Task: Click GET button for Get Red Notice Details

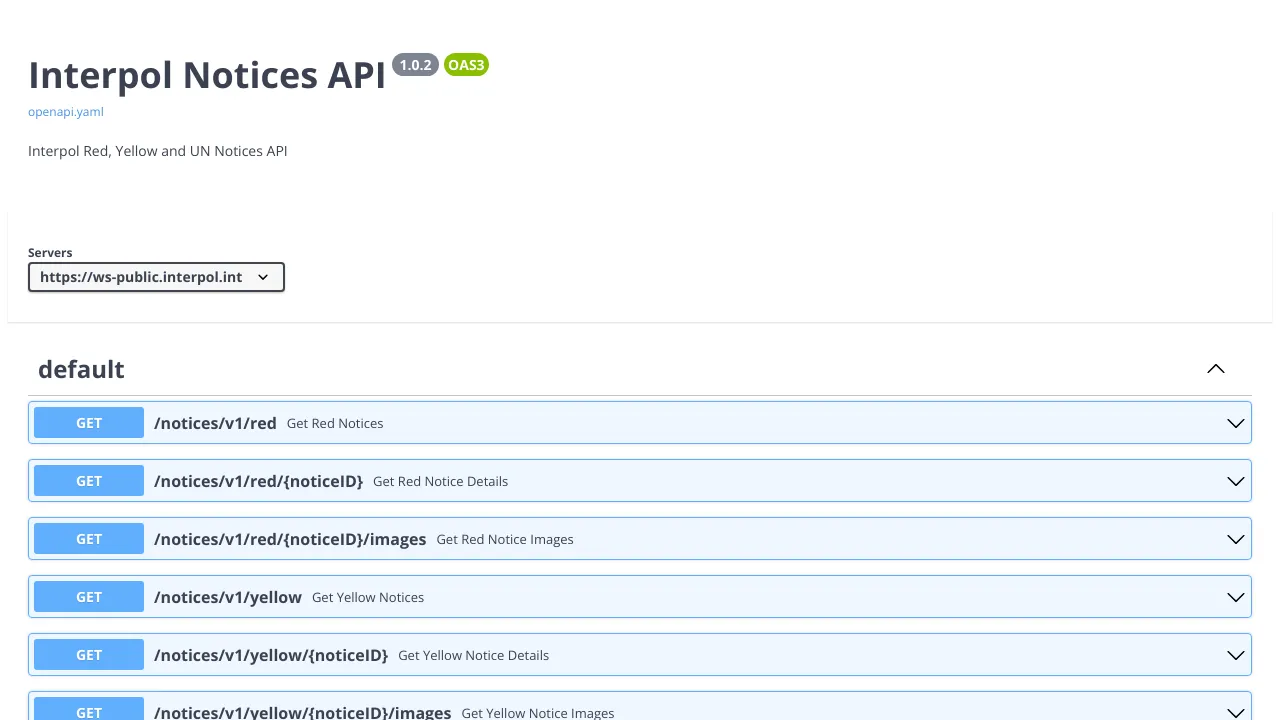Action: 89,481
